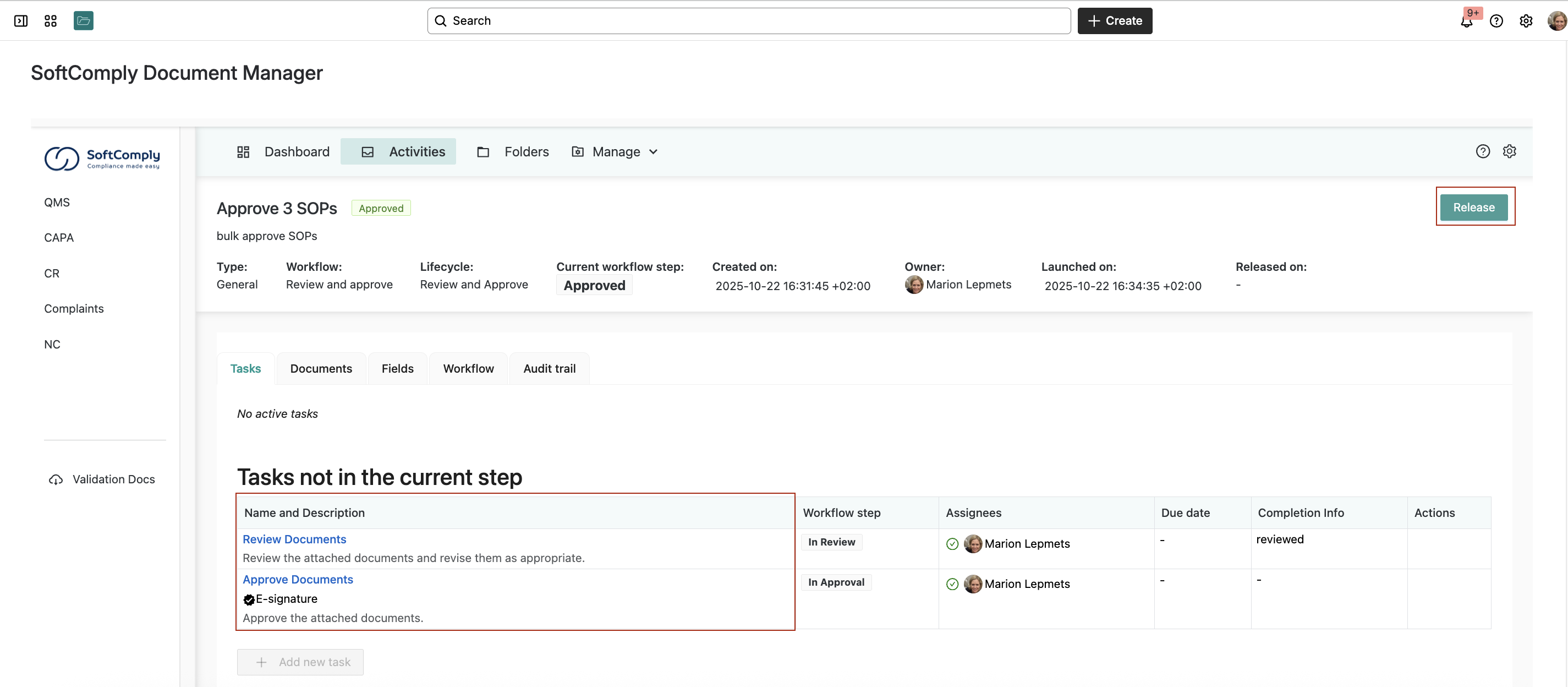
Task: Click the Validation Docs cloud icon
Action: [56, 480]
